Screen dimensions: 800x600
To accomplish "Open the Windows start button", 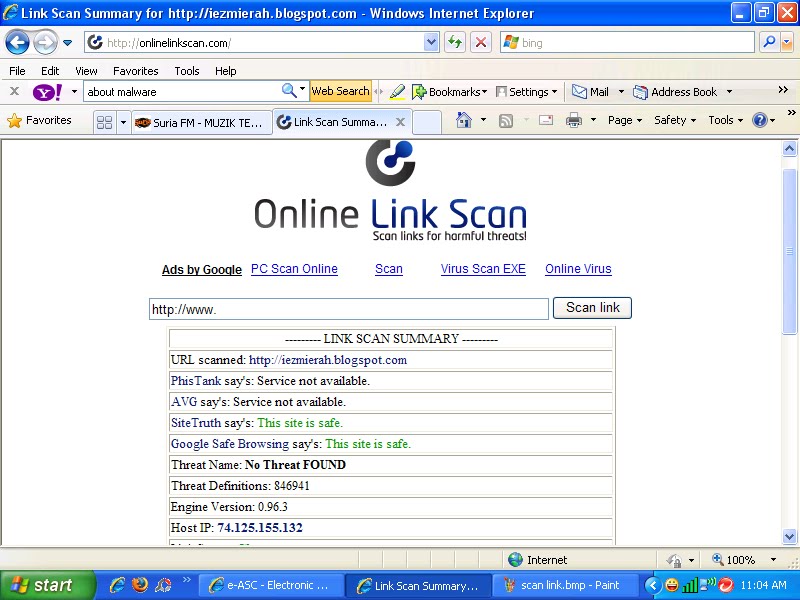I will coord(46,585).
